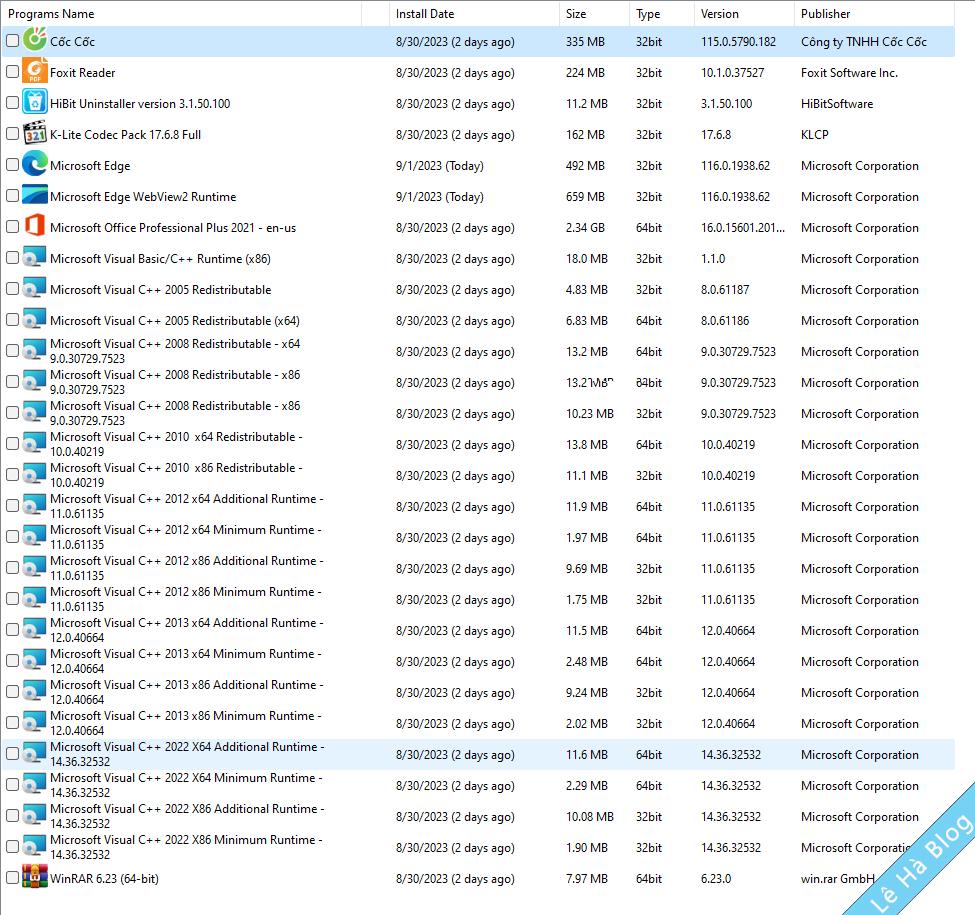Check the box for Foxit Reader
Screen dimensions: 975x915
[12, 72]
